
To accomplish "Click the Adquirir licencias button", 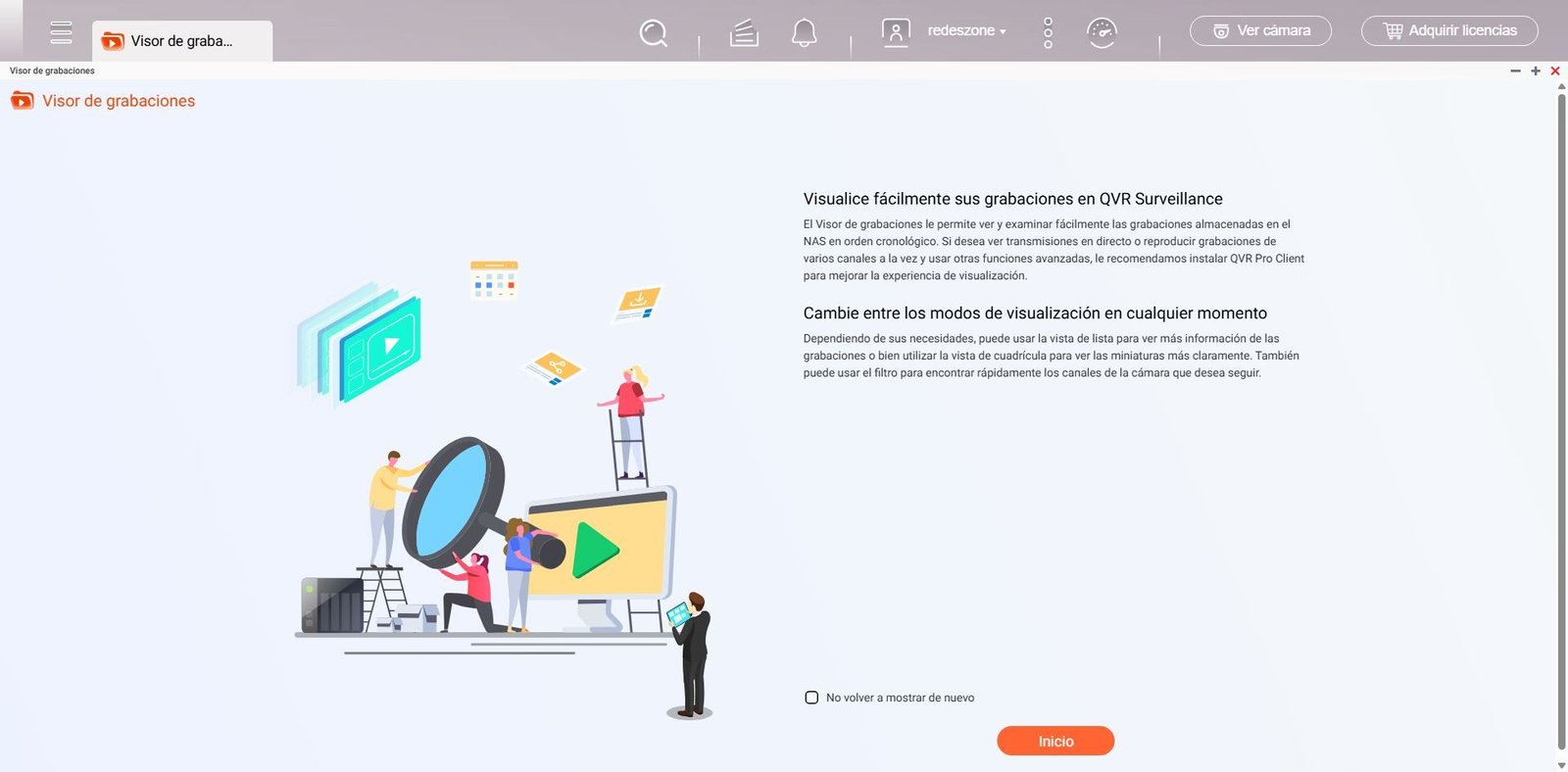I will 1449,31.
